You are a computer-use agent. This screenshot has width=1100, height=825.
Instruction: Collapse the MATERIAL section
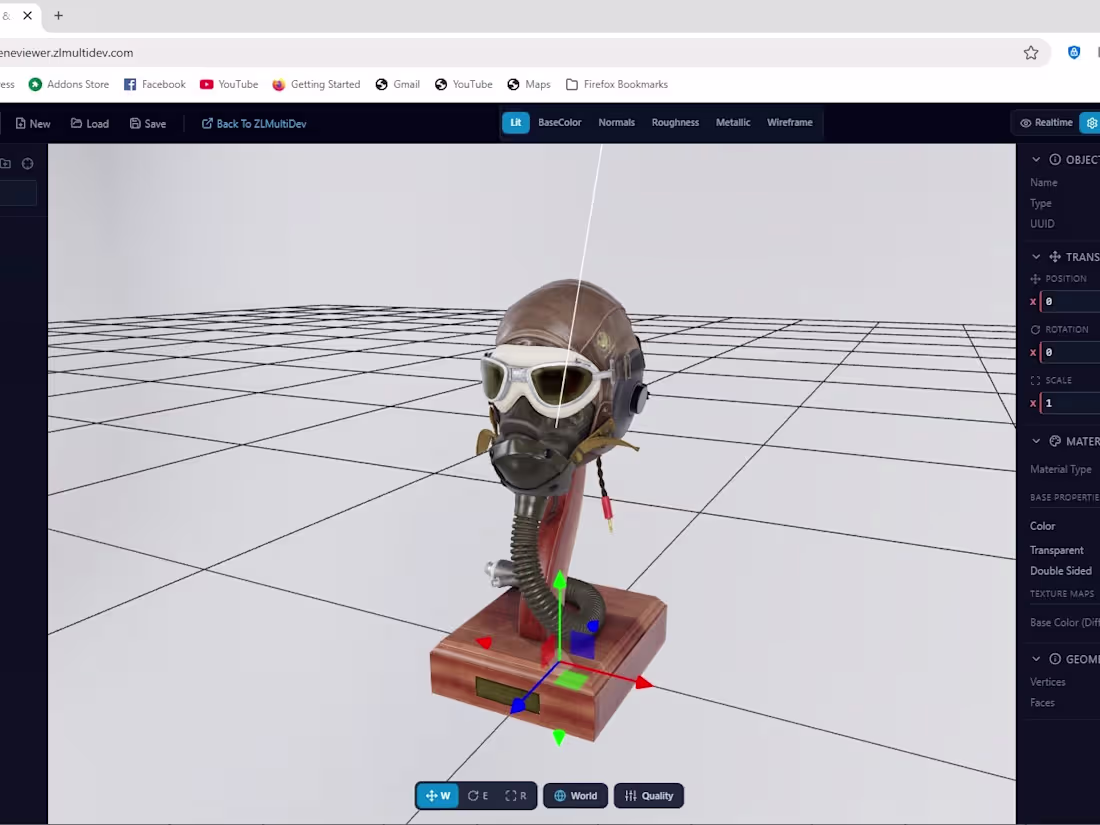click(x=1036, y=441)
